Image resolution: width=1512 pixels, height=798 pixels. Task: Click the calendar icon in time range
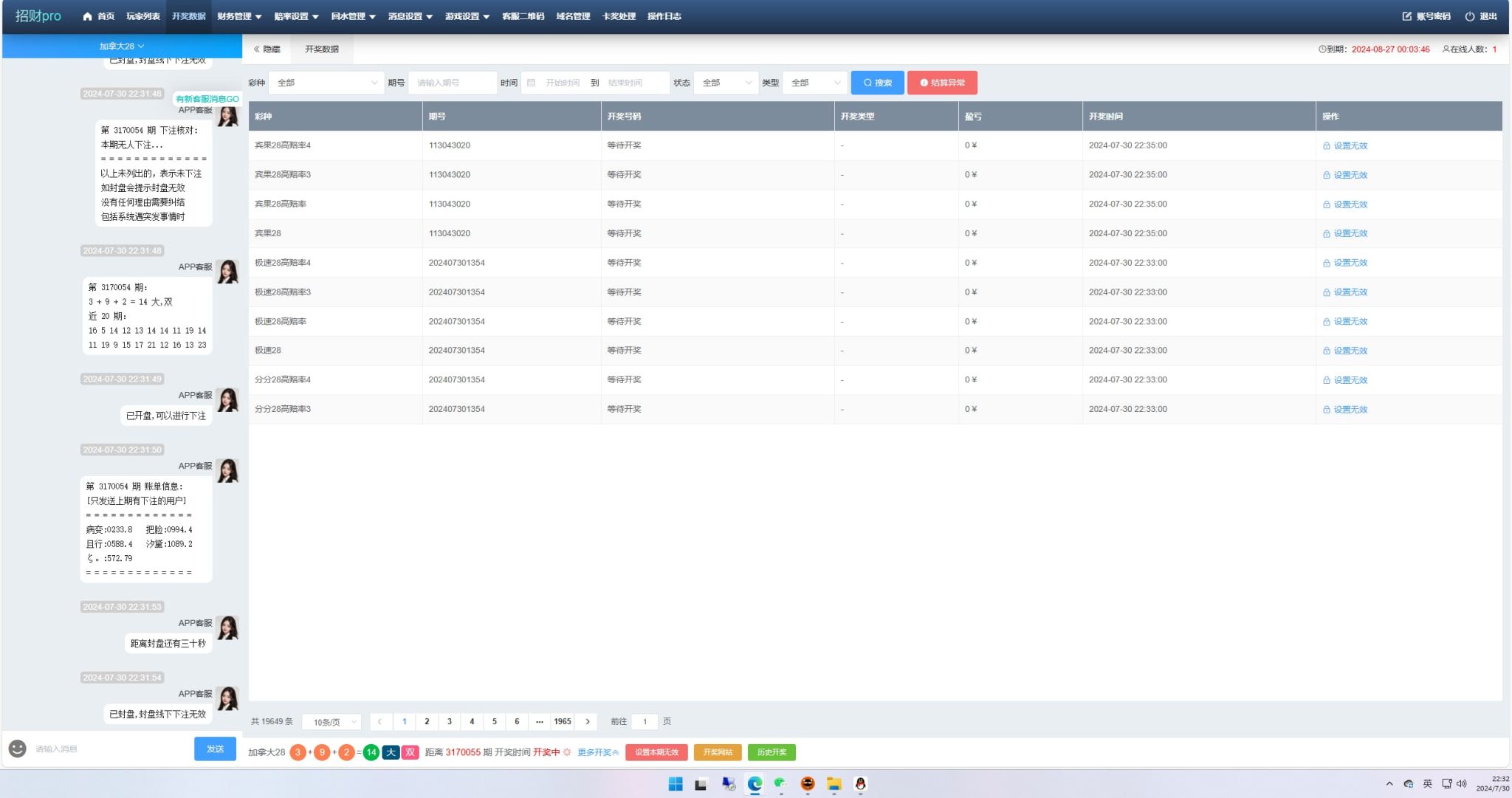coord(531,83)
